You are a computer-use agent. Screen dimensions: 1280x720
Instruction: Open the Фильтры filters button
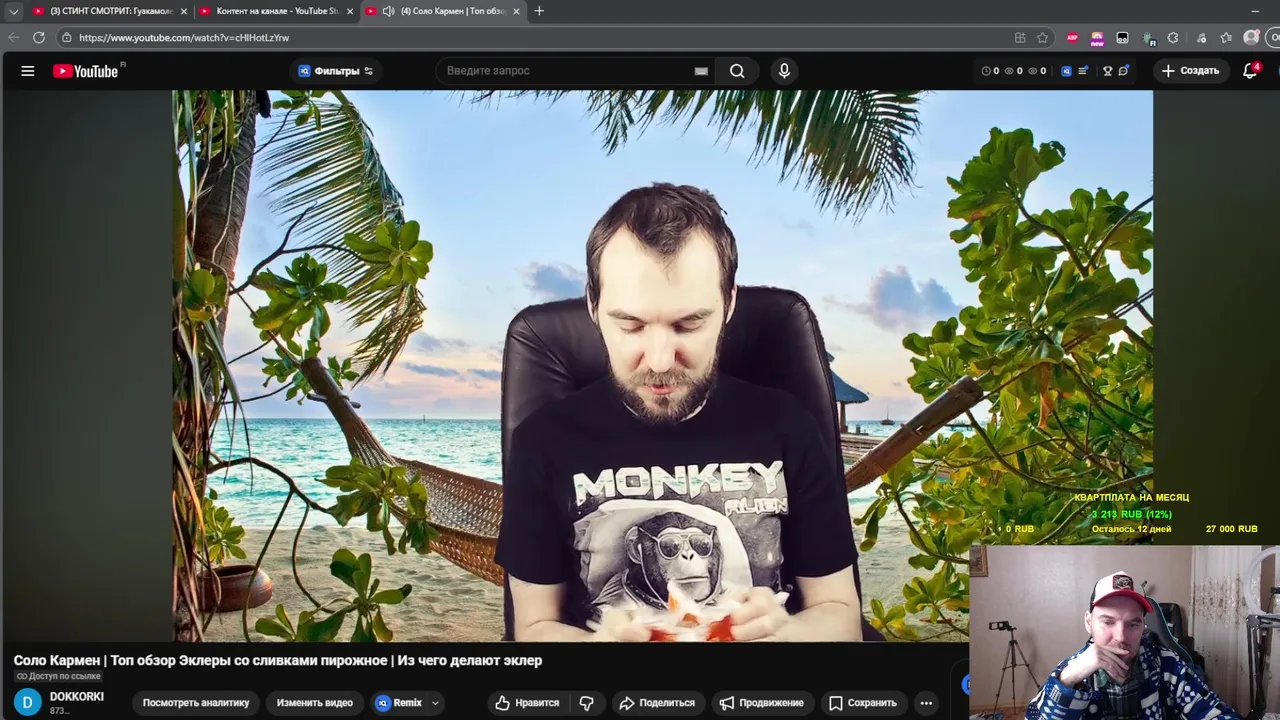pos(336,71)
